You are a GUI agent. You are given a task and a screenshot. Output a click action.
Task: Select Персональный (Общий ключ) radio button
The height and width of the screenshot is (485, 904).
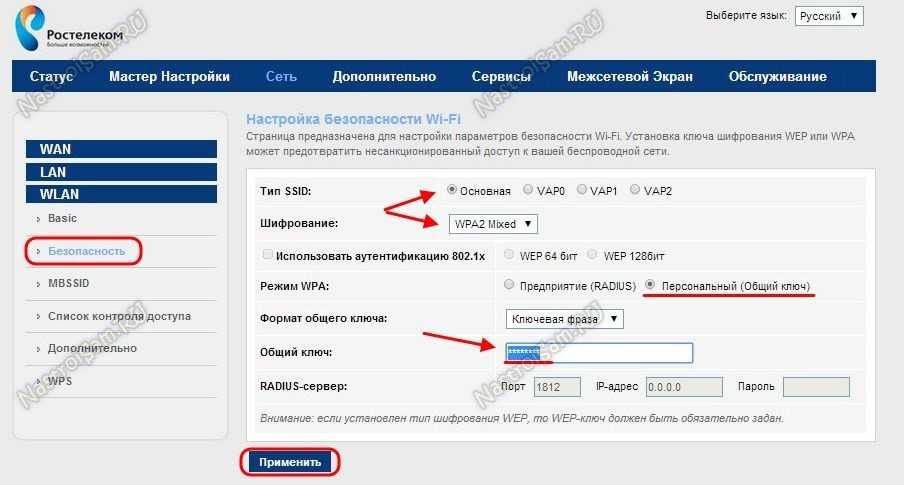coord(651,285)
